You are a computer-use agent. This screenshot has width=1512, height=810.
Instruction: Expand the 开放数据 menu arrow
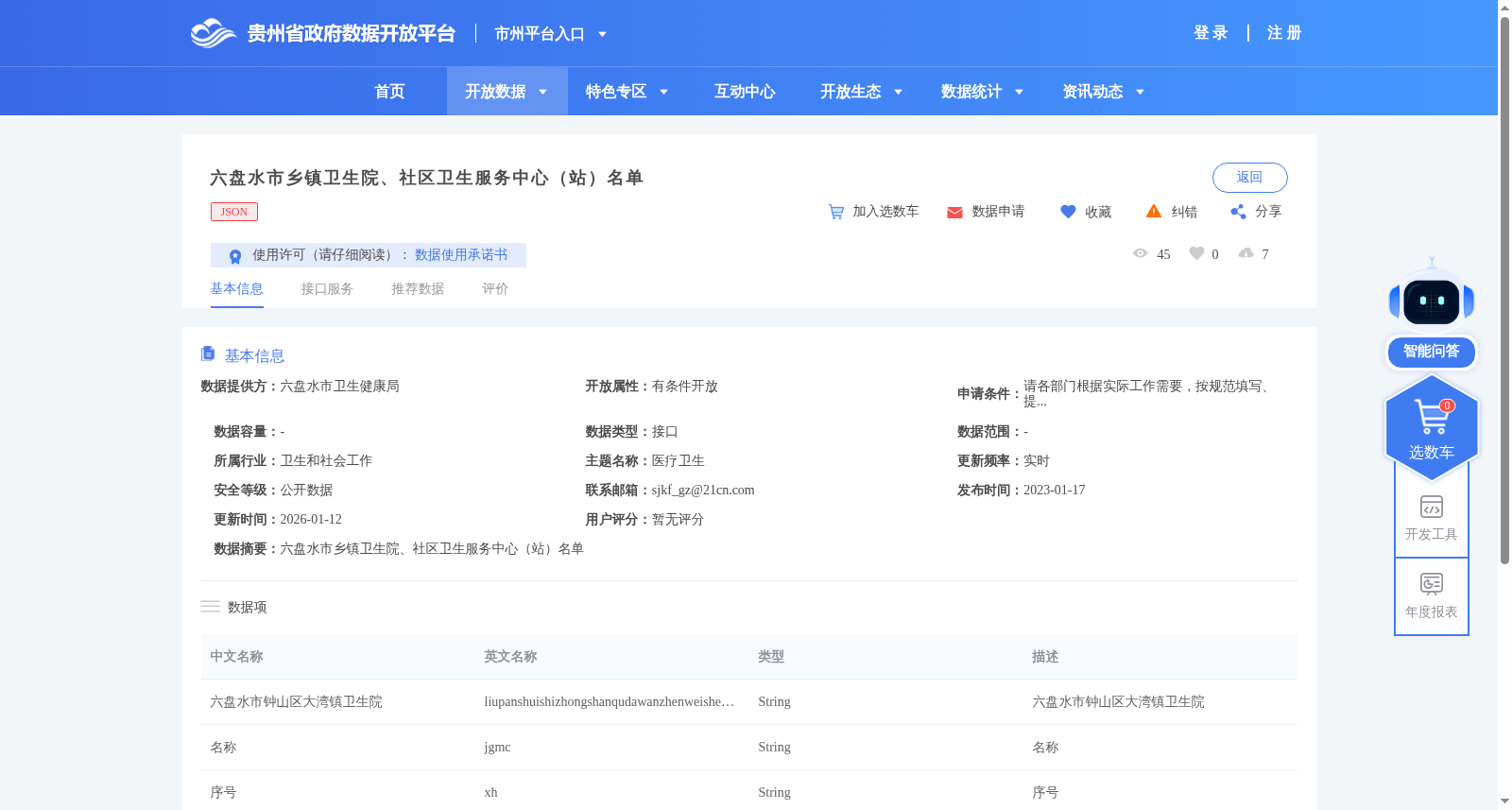[542, 92]
